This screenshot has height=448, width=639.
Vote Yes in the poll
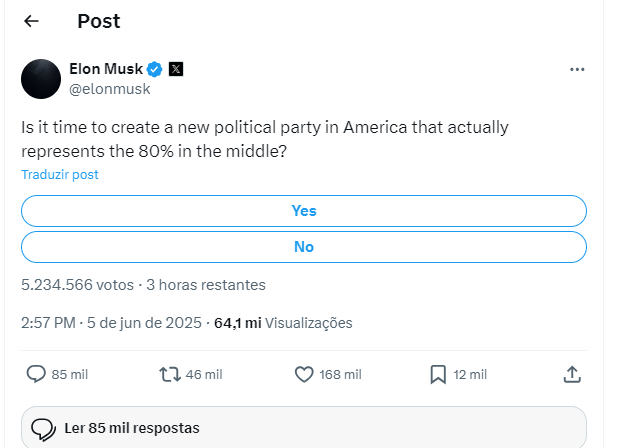[304, 211]
